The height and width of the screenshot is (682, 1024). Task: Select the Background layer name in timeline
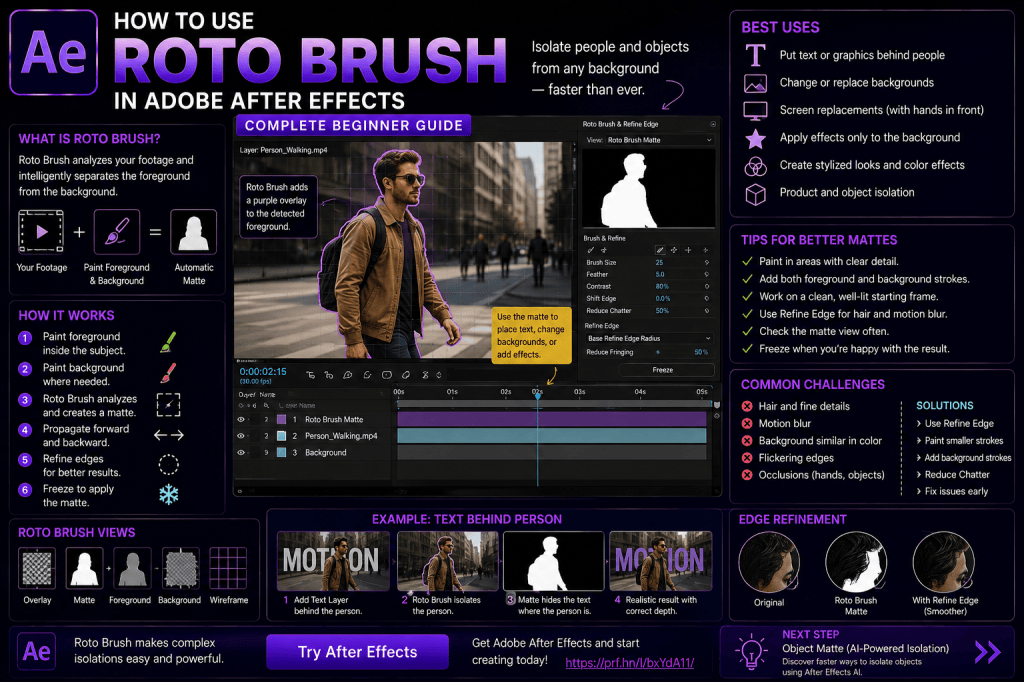pyautogui.click(x=325, y=452)
